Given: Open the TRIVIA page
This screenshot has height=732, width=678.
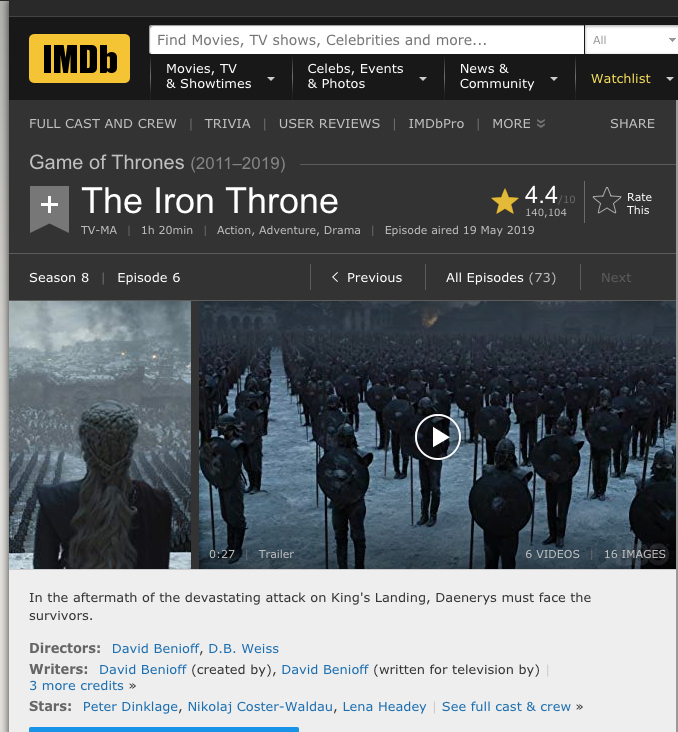Looking at the screenshot, I should click(227, 124).
